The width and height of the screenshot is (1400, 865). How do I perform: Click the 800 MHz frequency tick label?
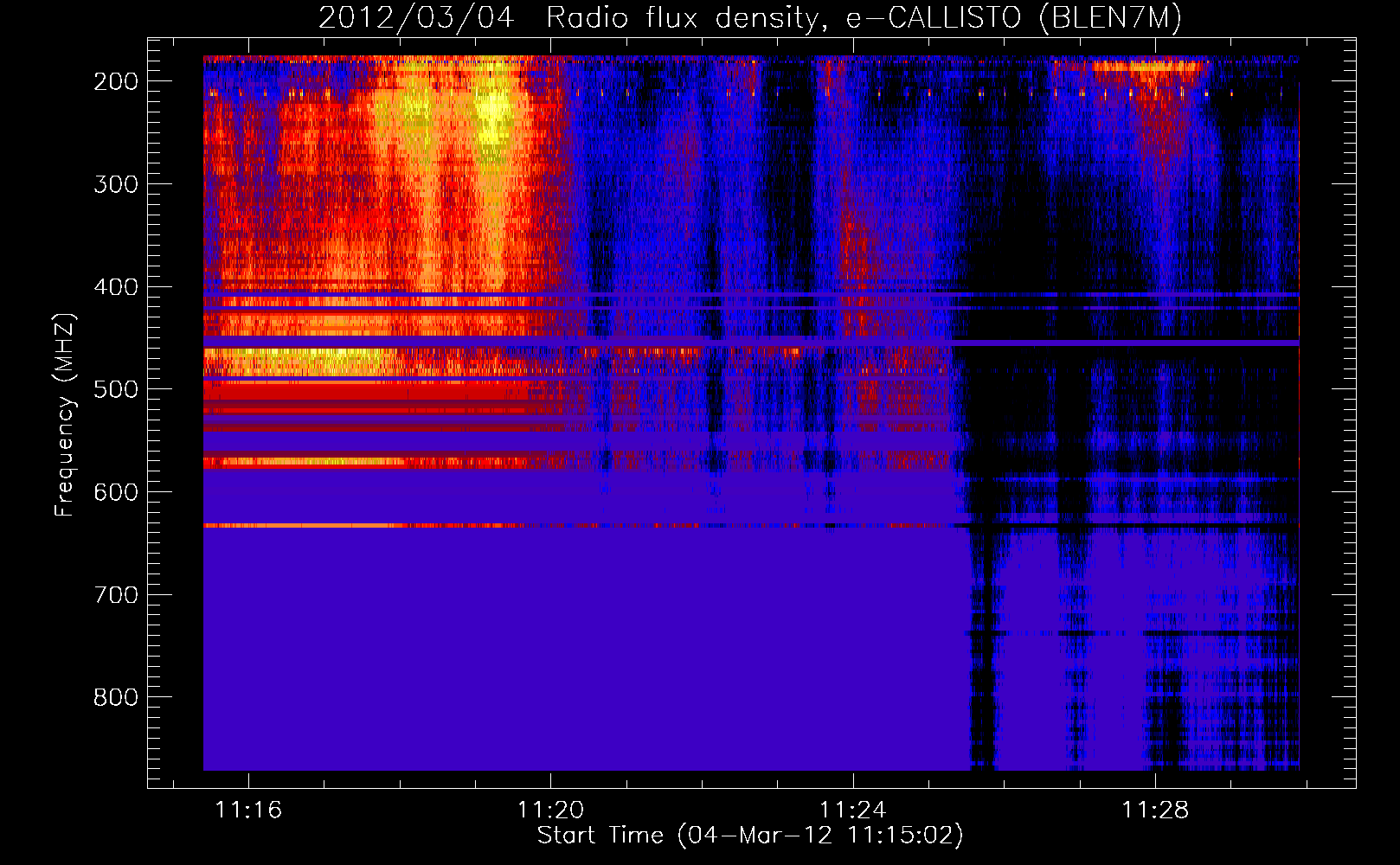tap(116, 697)
